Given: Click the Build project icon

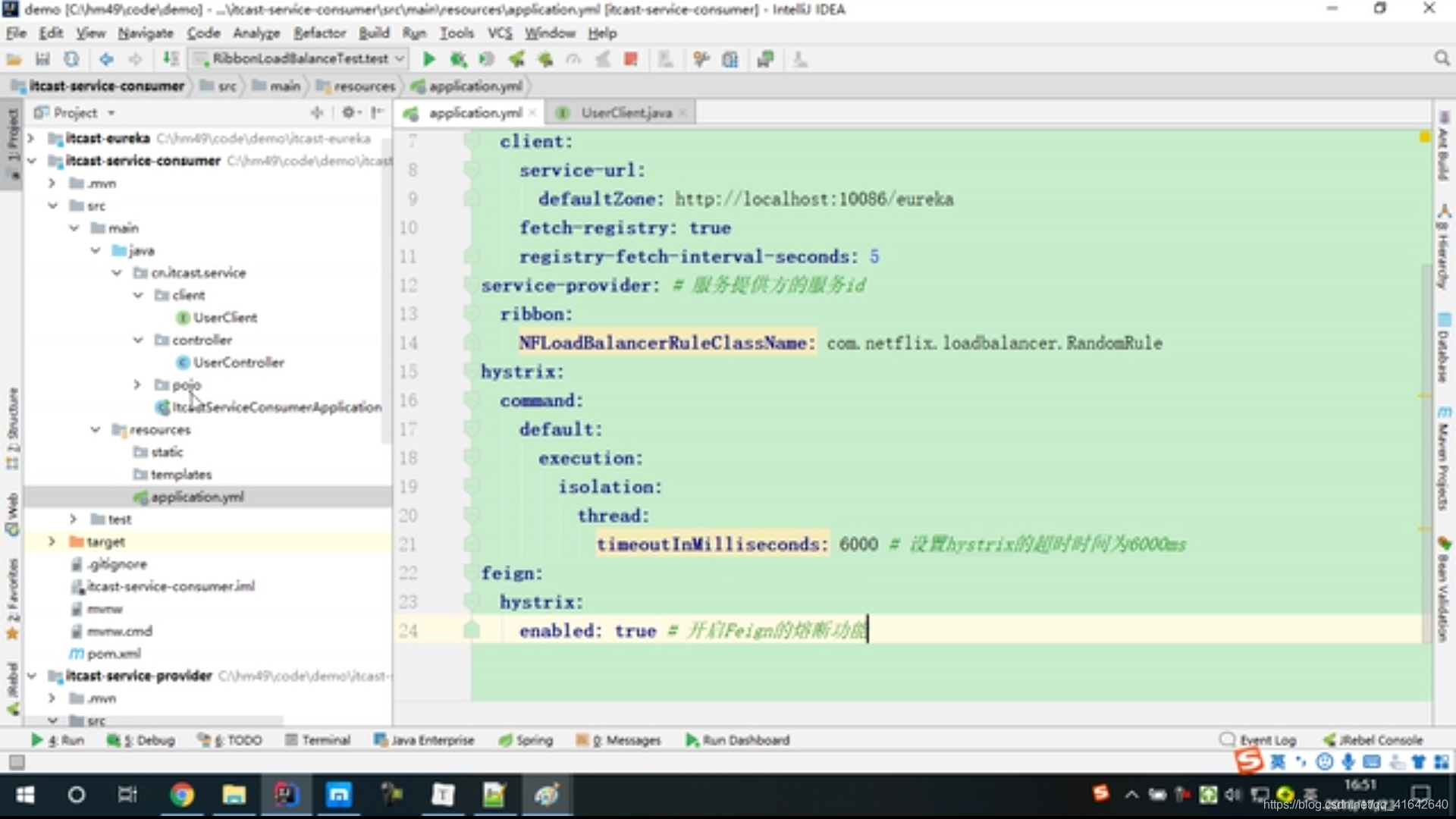Looking at the screenshot, I should [x=171, y=59].
